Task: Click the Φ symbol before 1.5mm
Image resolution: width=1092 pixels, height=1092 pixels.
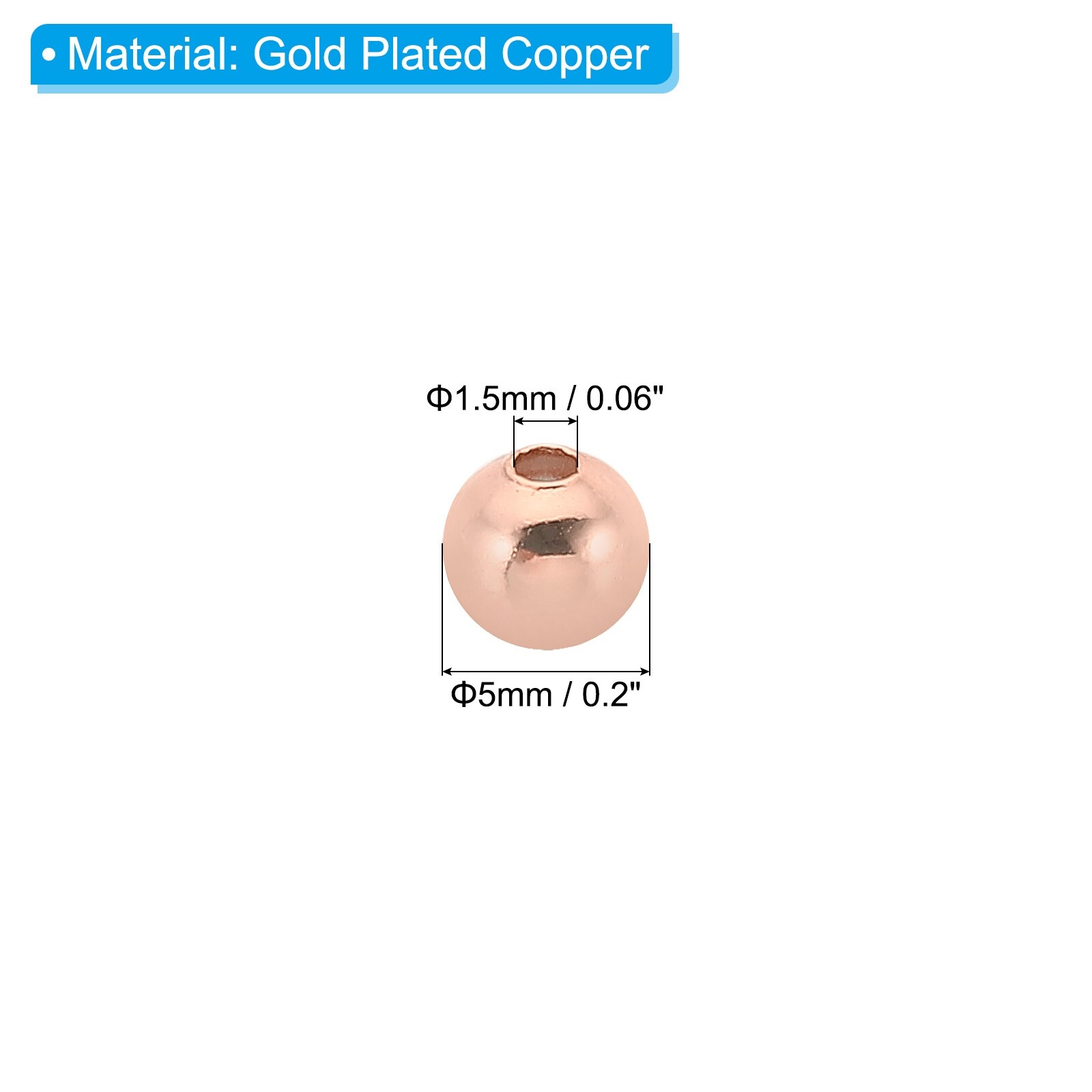Action: (x=439, y=399)
